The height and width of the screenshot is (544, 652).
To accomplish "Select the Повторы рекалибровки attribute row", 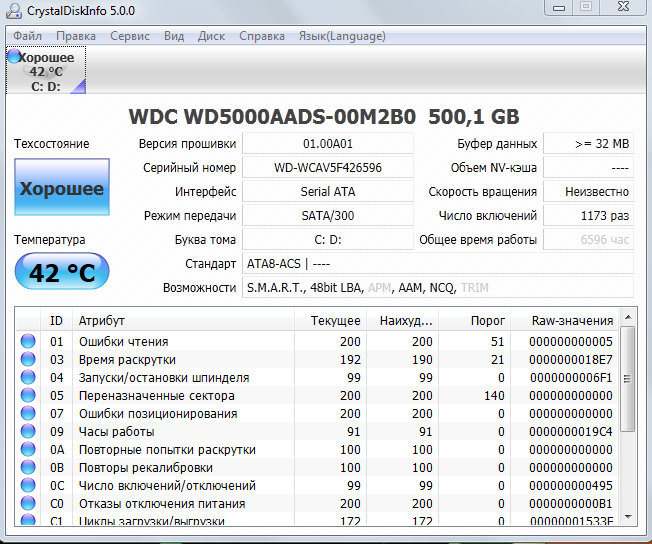I will [317, 467].
